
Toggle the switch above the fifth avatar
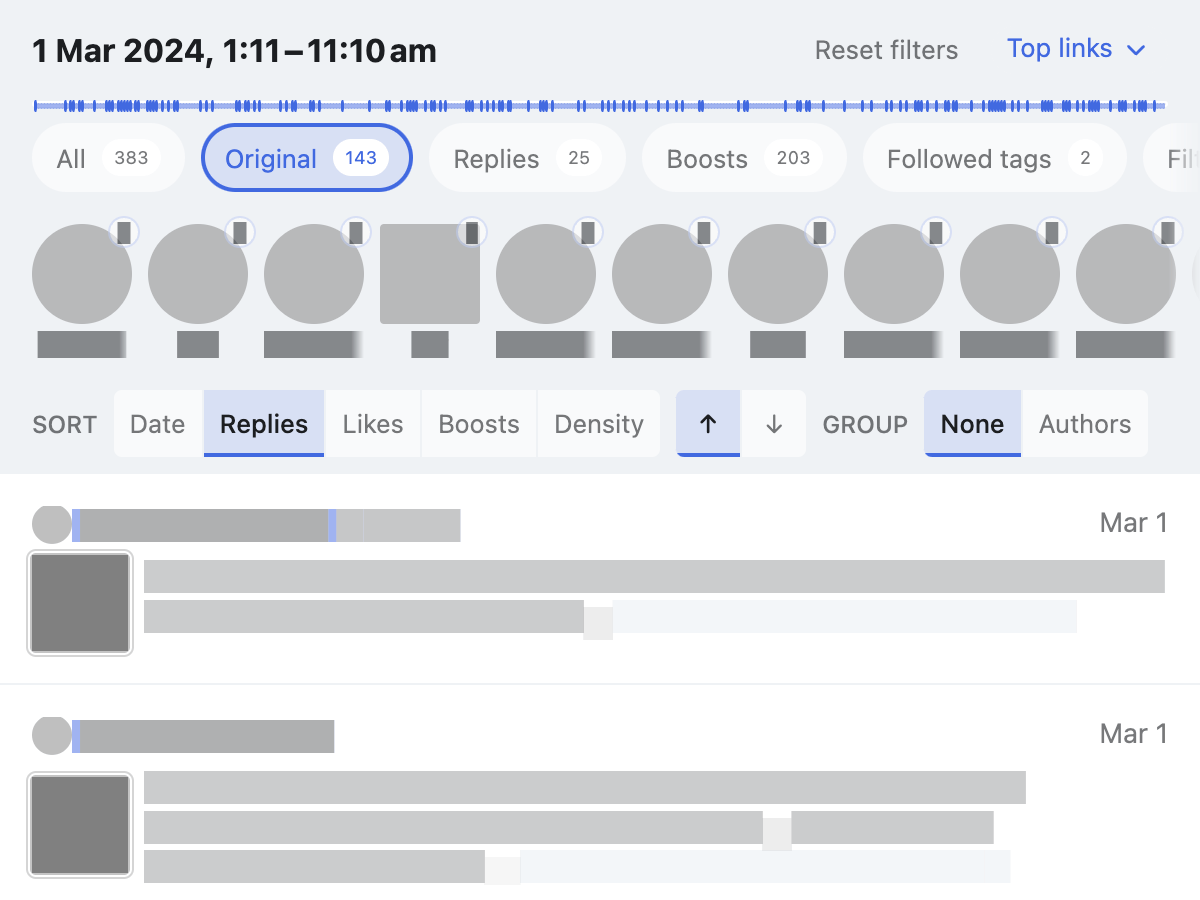588,231
